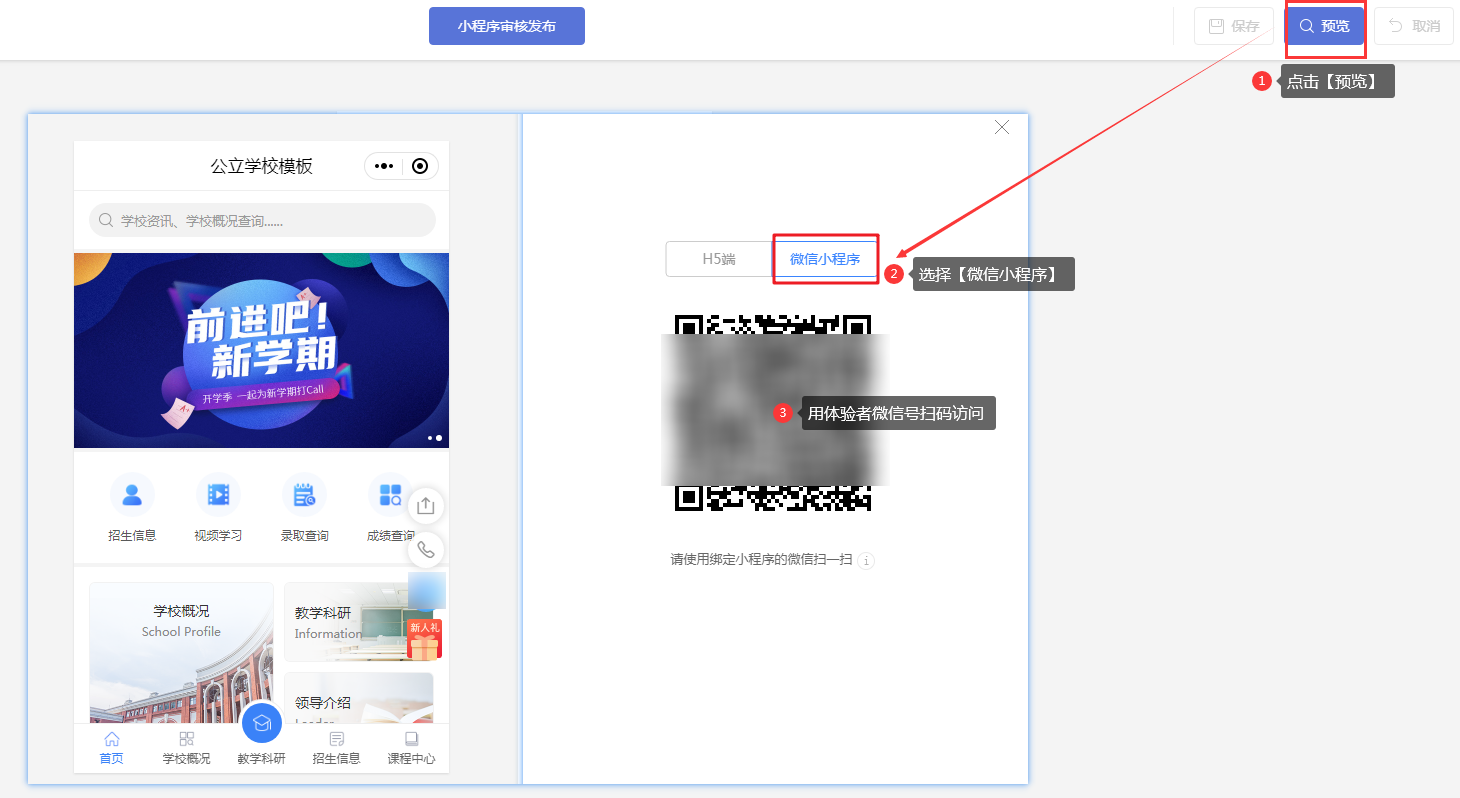1460x798 pixels.
Task: Open the 前进吧新学期 banner
Action: pos(261,350)
